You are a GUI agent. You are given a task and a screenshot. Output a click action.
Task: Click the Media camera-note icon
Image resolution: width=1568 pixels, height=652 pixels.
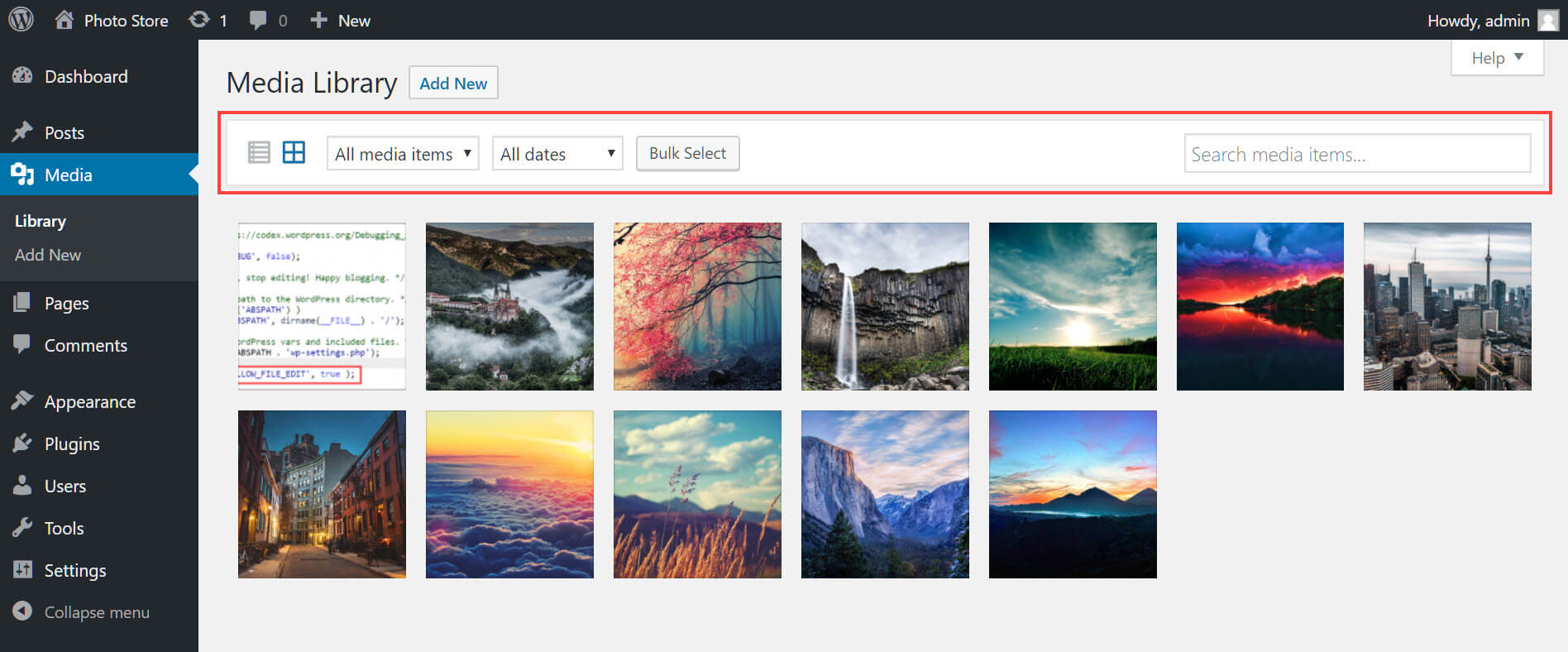[22, 174]
